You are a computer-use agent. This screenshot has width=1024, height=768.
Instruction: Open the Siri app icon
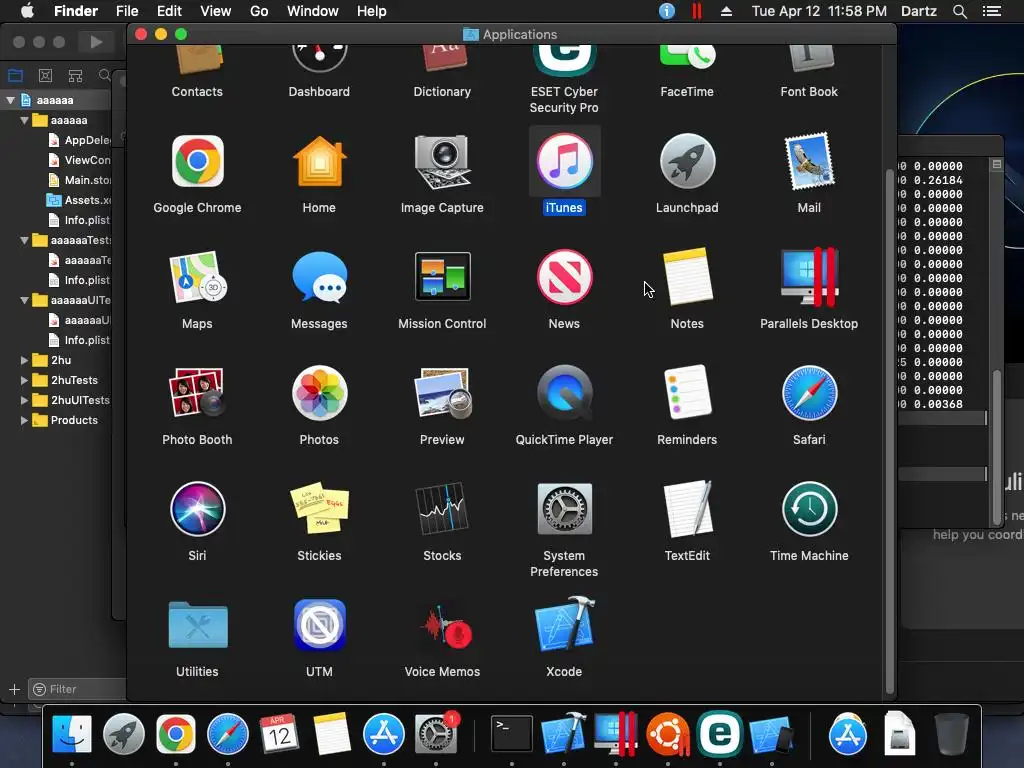pyautogui.click(x=197, y=509)
